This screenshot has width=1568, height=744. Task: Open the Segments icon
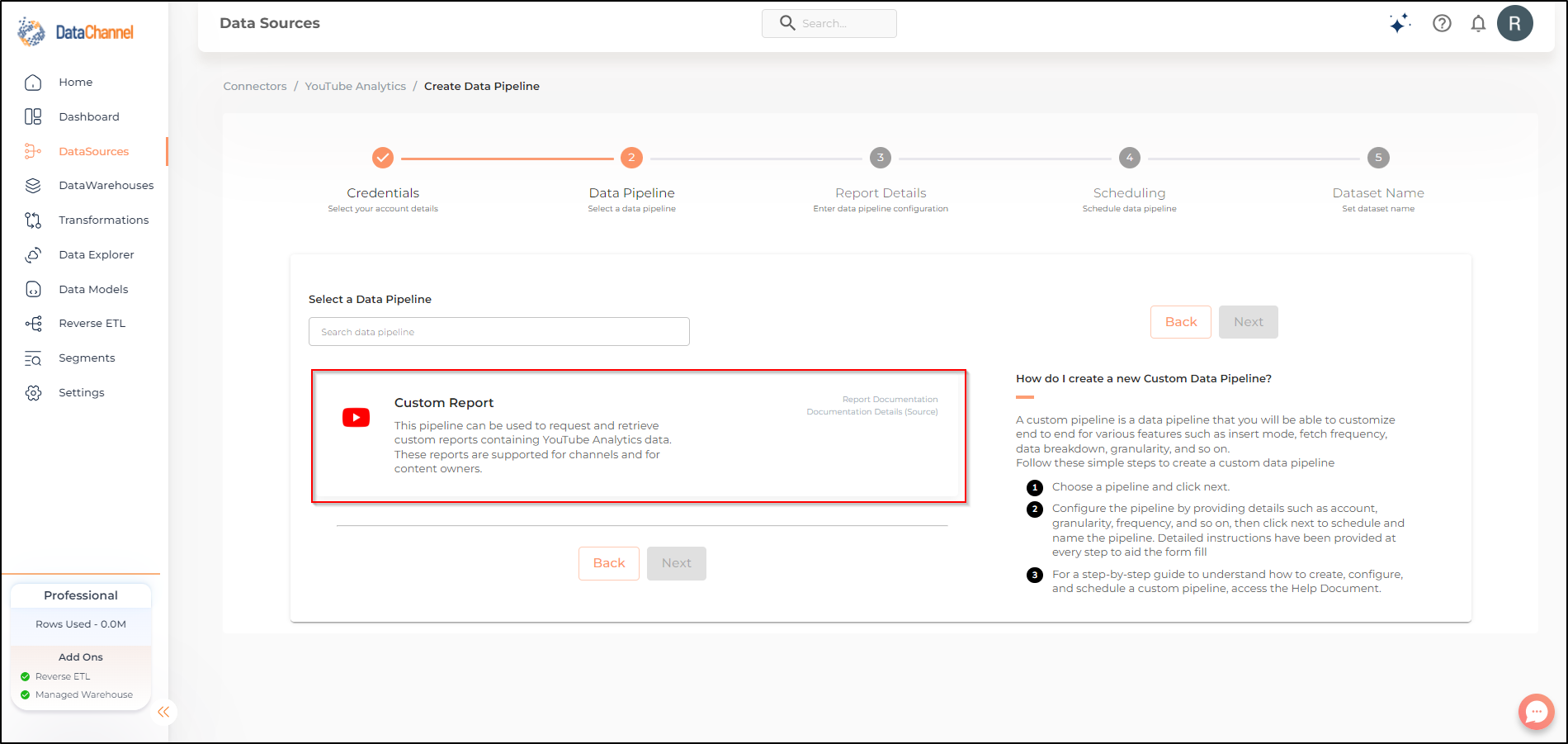[33, 358]
